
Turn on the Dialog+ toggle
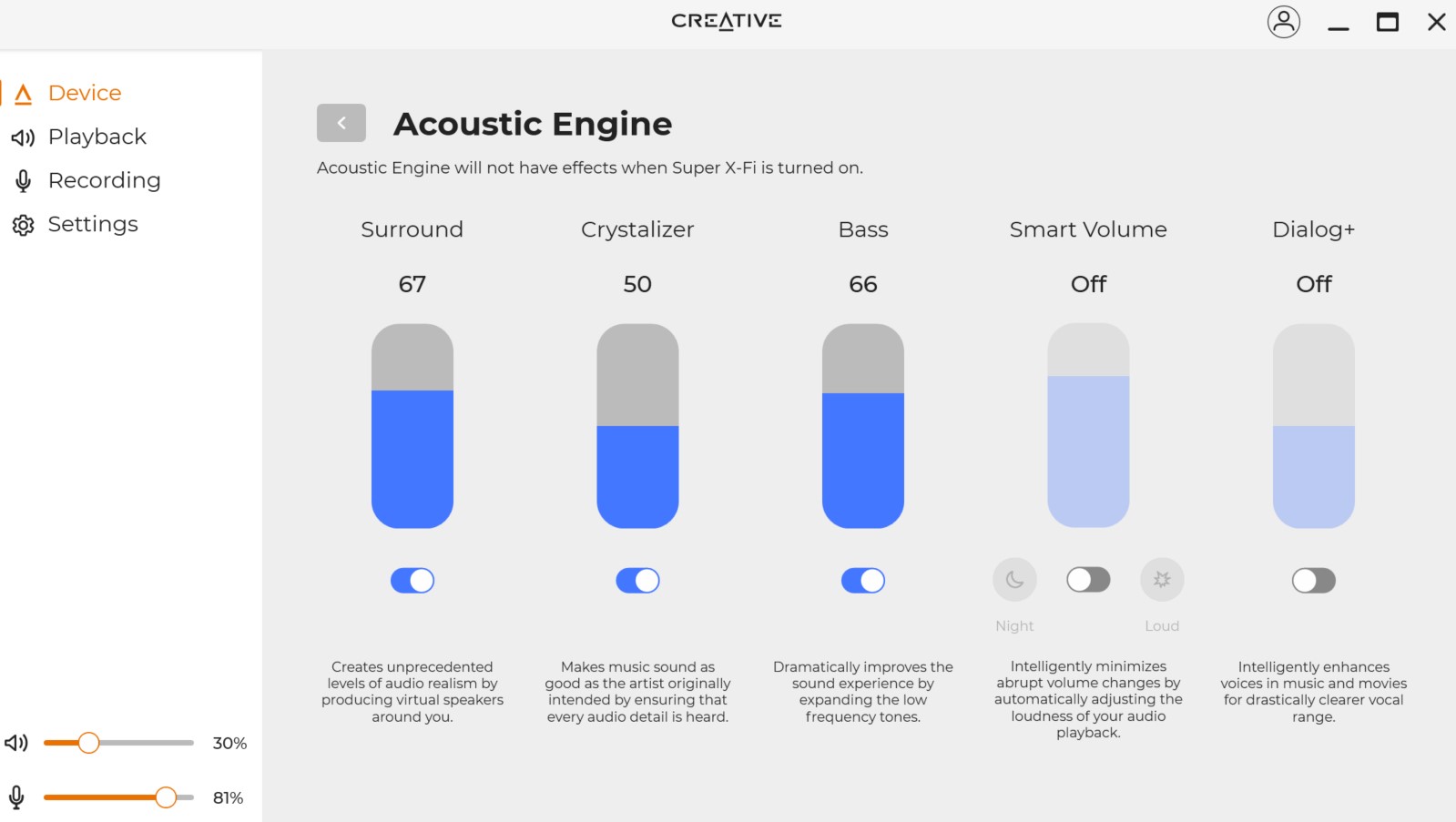1313,581
